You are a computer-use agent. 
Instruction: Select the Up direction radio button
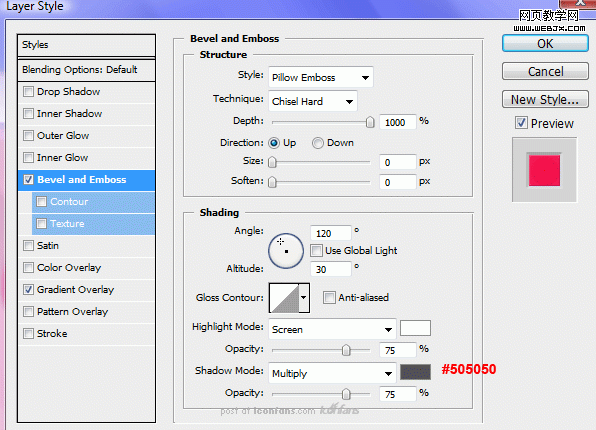click(x=274, y=143)
